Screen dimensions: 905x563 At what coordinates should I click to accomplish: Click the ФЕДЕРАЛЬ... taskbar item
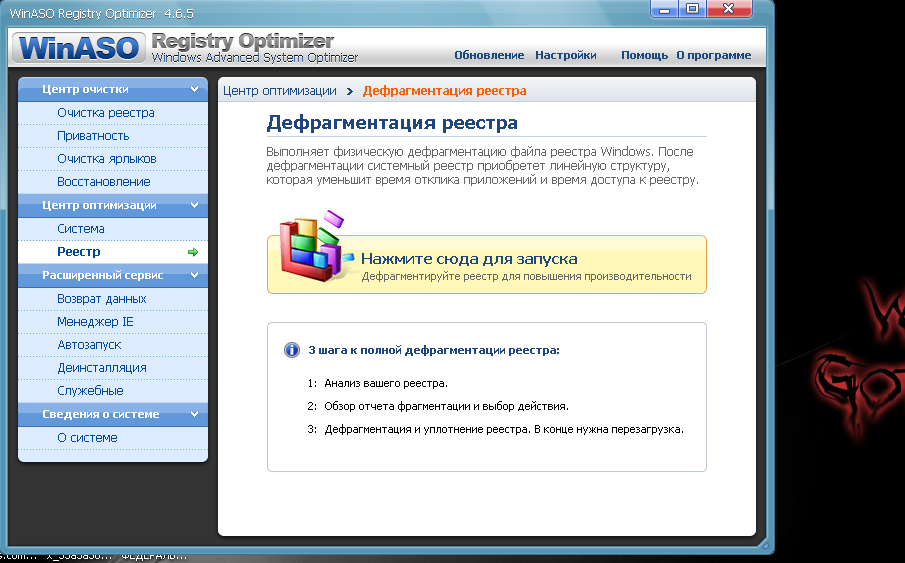(x=154, y=557)
